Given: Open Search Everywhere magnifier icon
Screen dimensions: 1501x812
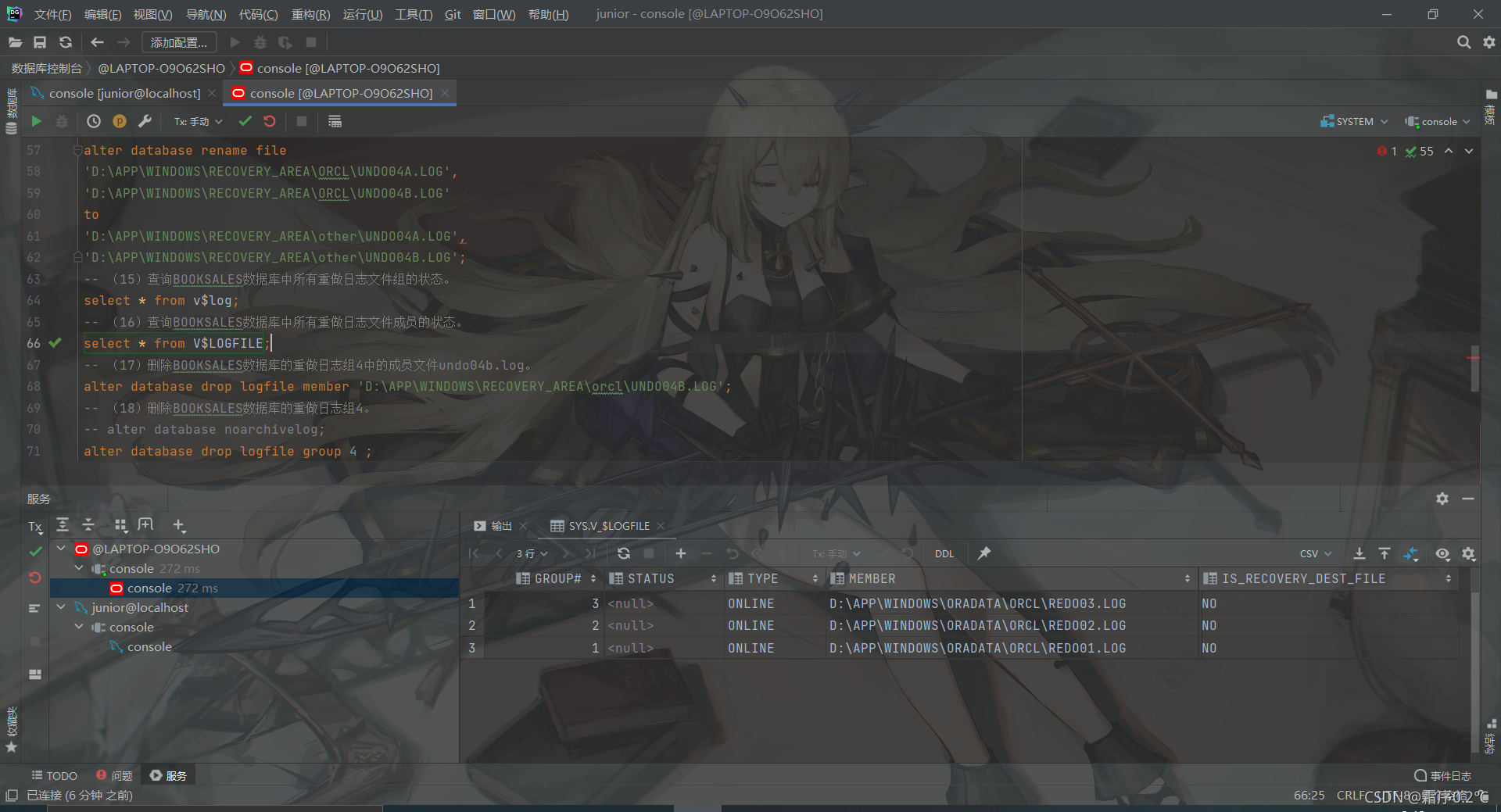Looking at the screenshot, I should (x=1463, y=42).
